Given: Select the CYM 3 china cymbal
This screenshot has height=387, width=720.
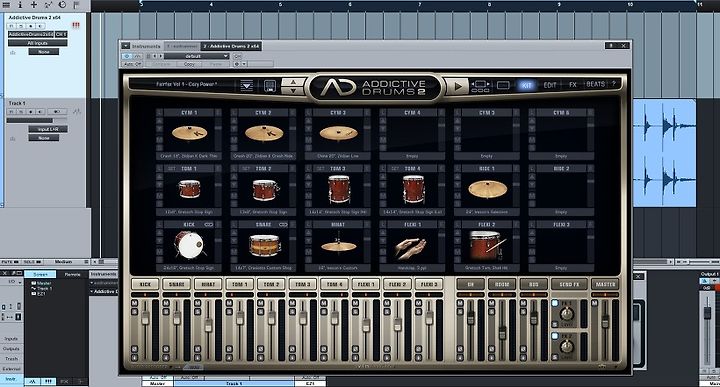Looking at the screenshot, I should [x=338, y=134].
